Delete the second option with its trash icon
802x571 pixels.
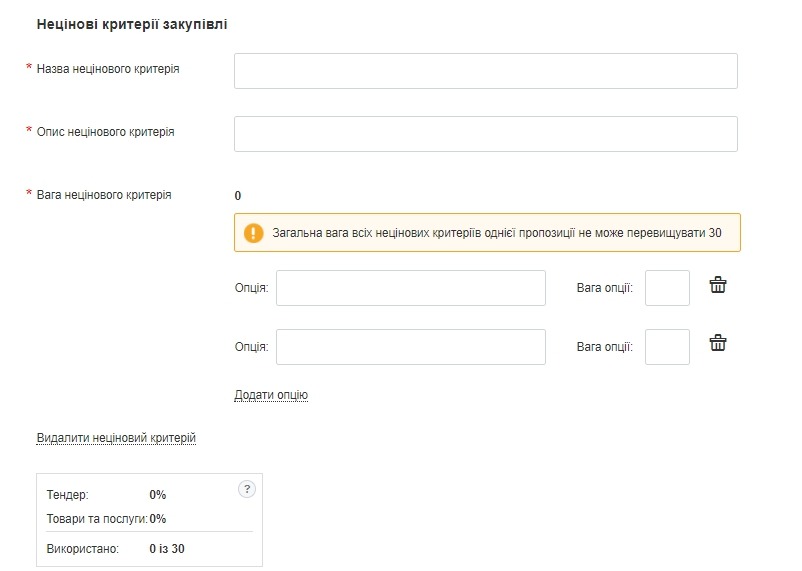717,344
